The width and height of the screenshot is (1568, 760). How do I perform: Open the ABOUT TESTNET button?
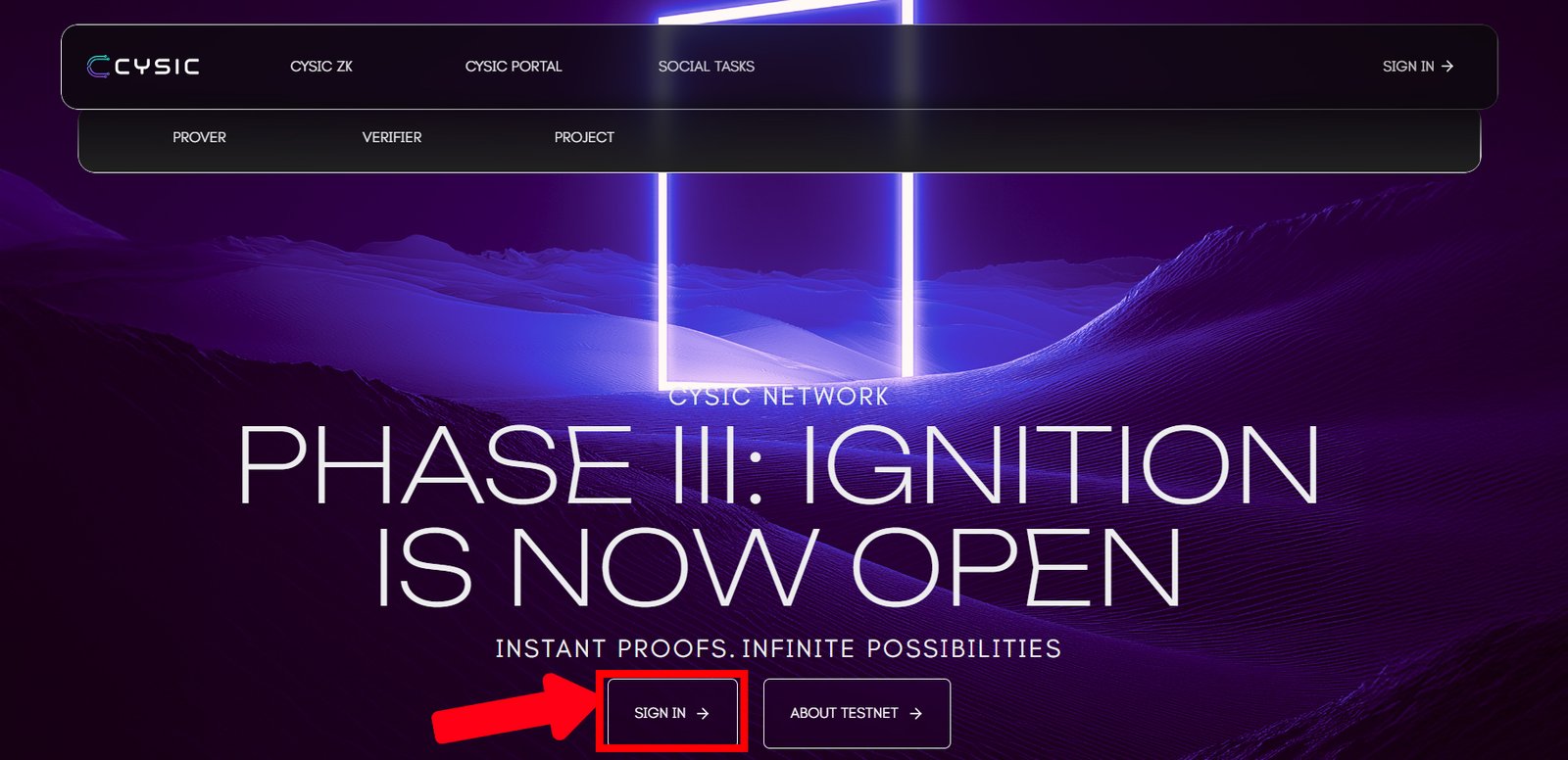[857, 713]
